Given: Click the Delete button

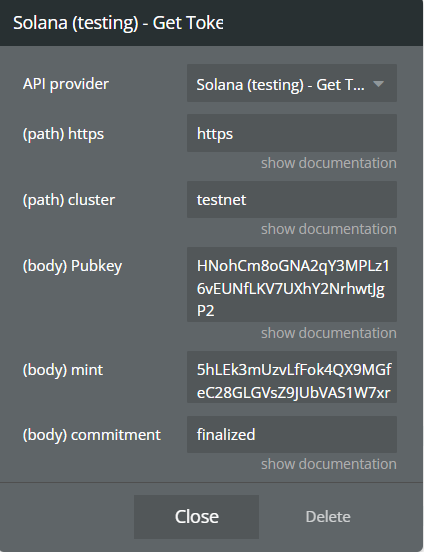Looking at the screenshot, I should pos(328,517).
